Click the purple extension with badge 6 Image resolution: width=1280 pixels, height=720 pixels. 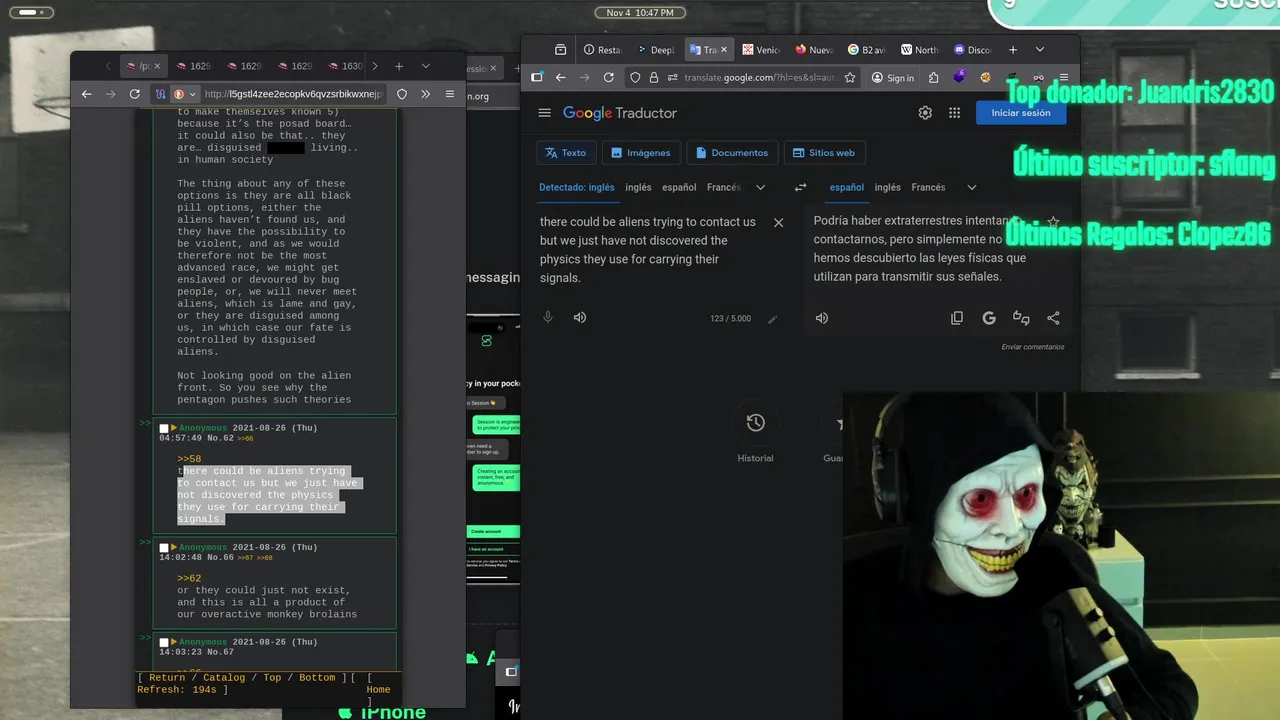[x=959, y=77]
